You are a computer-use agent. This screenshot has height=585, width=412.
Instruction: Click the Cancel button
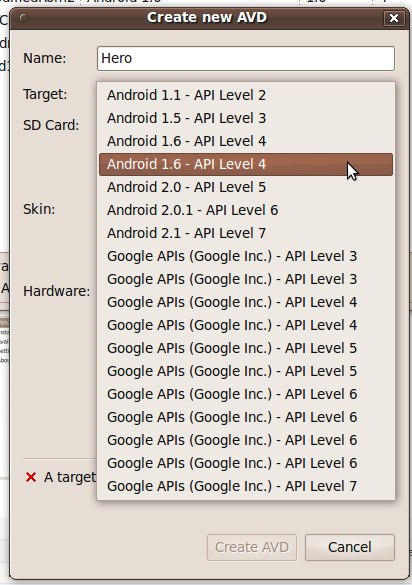coord(350,547)
